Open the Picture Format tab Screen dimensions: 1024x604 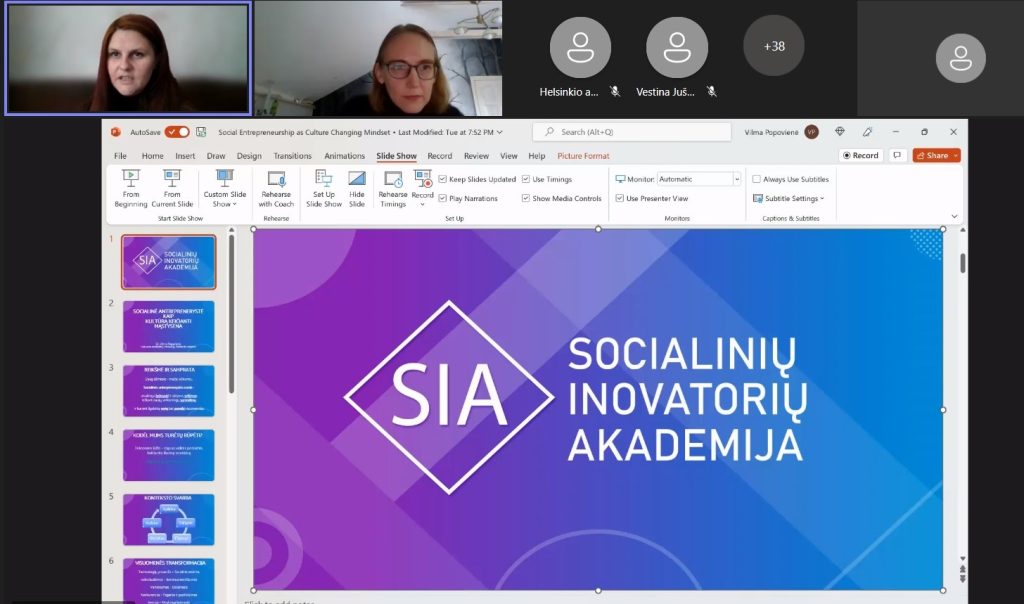[583, 156]
